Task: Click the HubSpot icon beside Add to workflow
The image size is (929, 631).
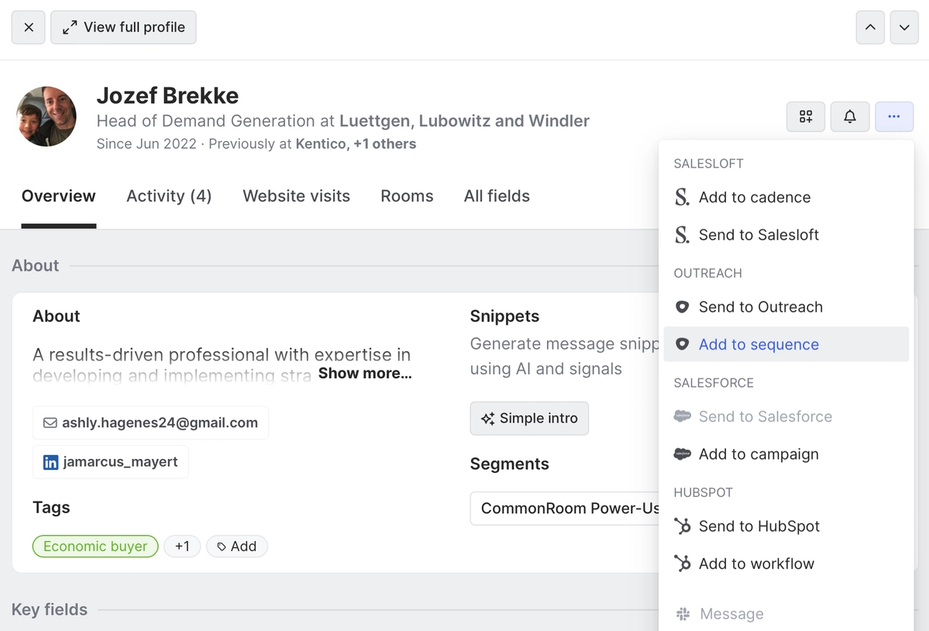Action: tap(683, 563)
